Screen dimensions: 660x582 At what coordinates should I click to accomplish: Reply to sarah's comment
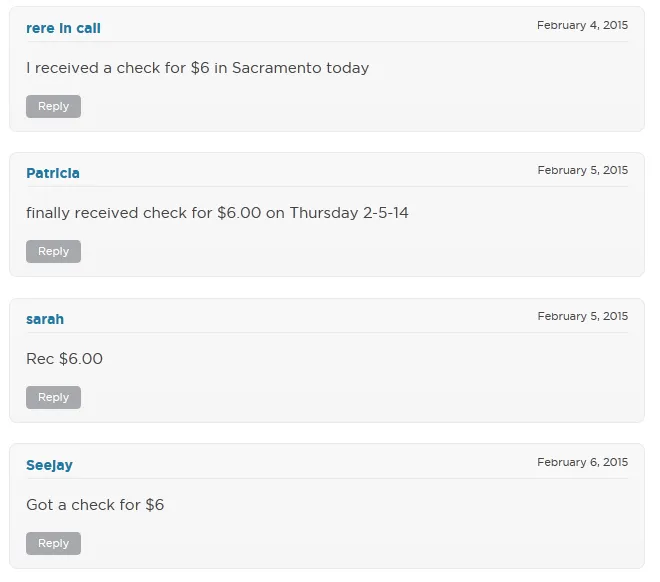click(53, 397)
